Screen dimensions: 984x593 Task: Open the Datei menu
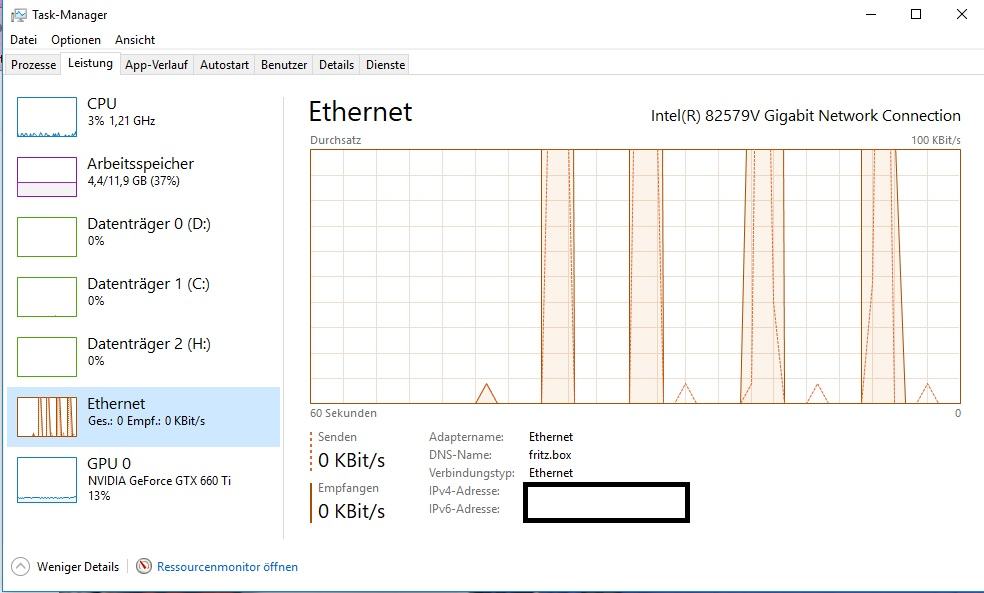click(x=23, y=40)
